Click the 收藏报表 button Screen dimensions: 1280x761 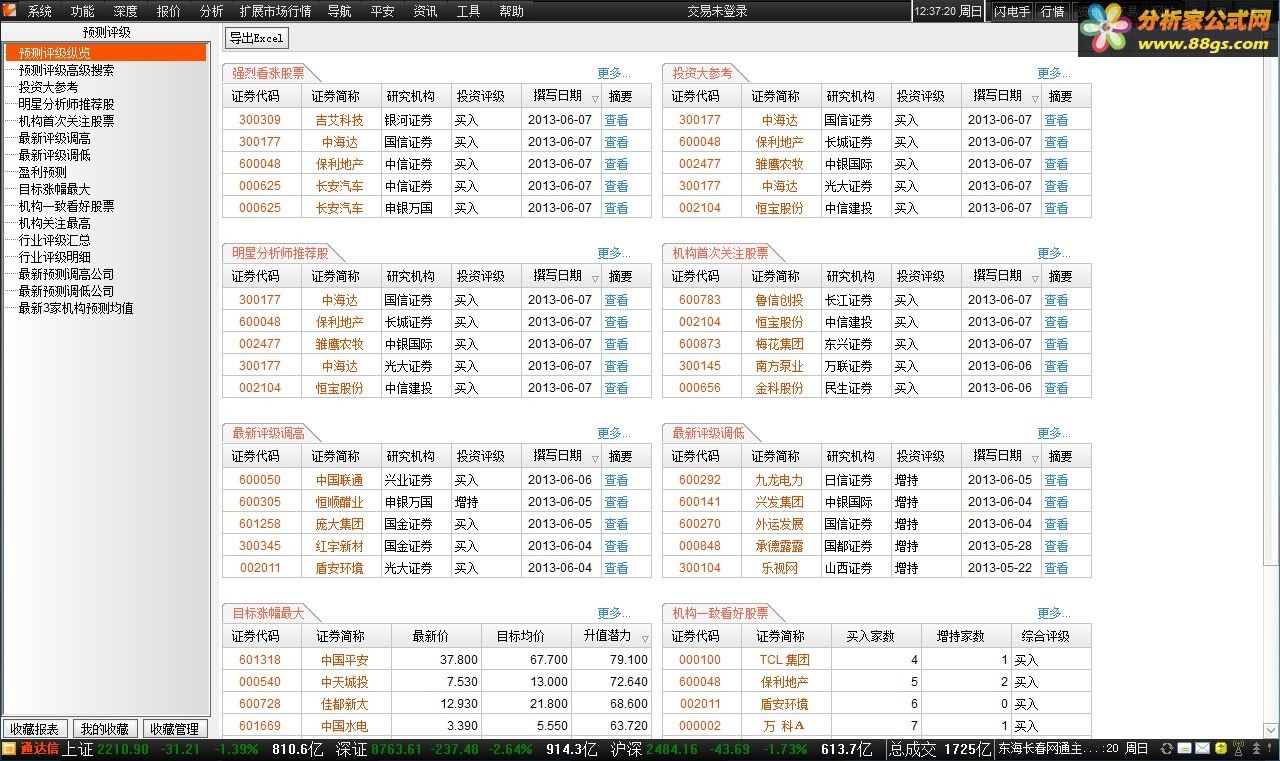[x=35, y=729]
